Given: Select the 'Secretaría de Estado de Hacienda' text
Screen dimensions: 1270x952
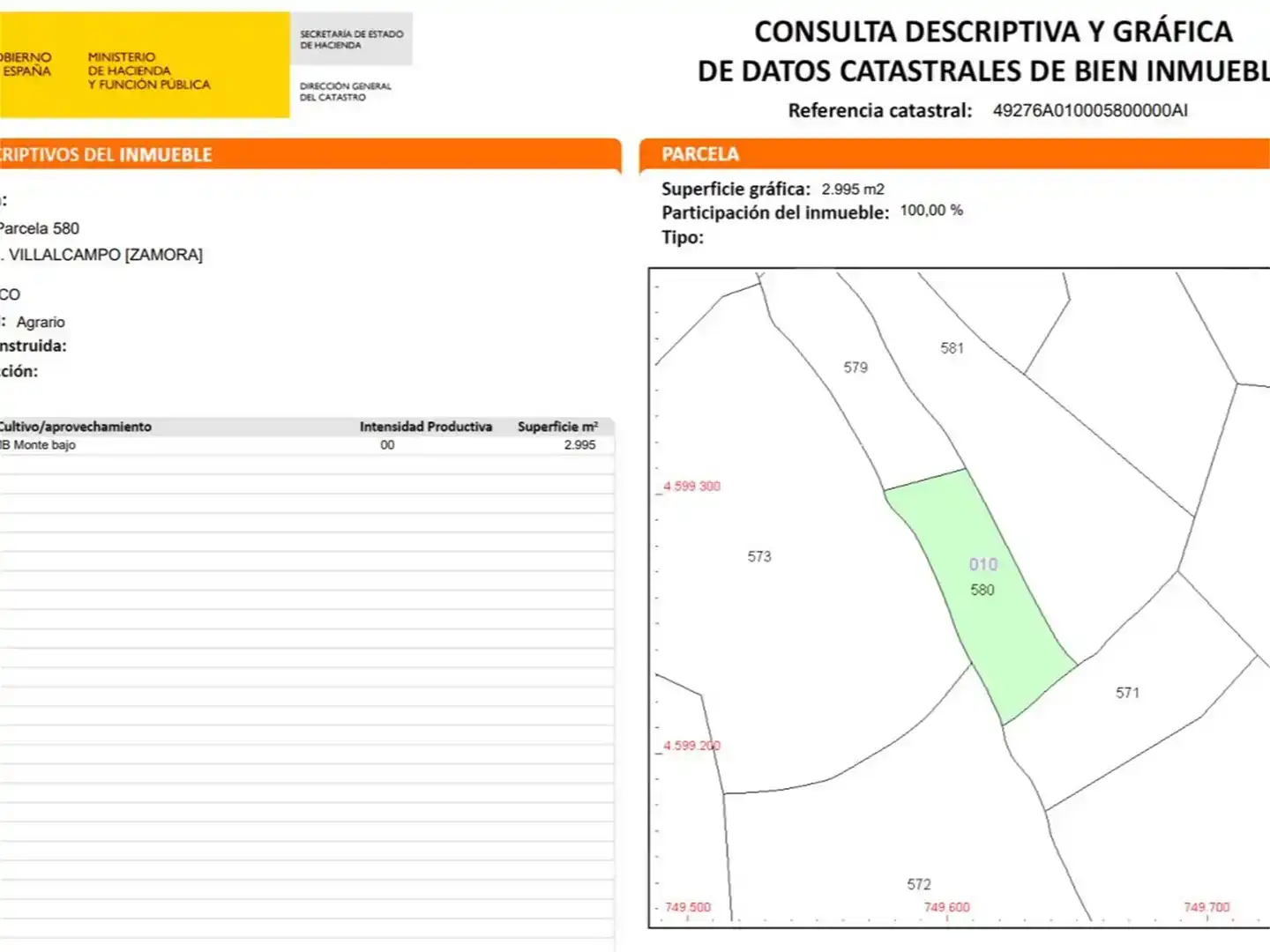Looking at the screenshot, I should [351, 40].
